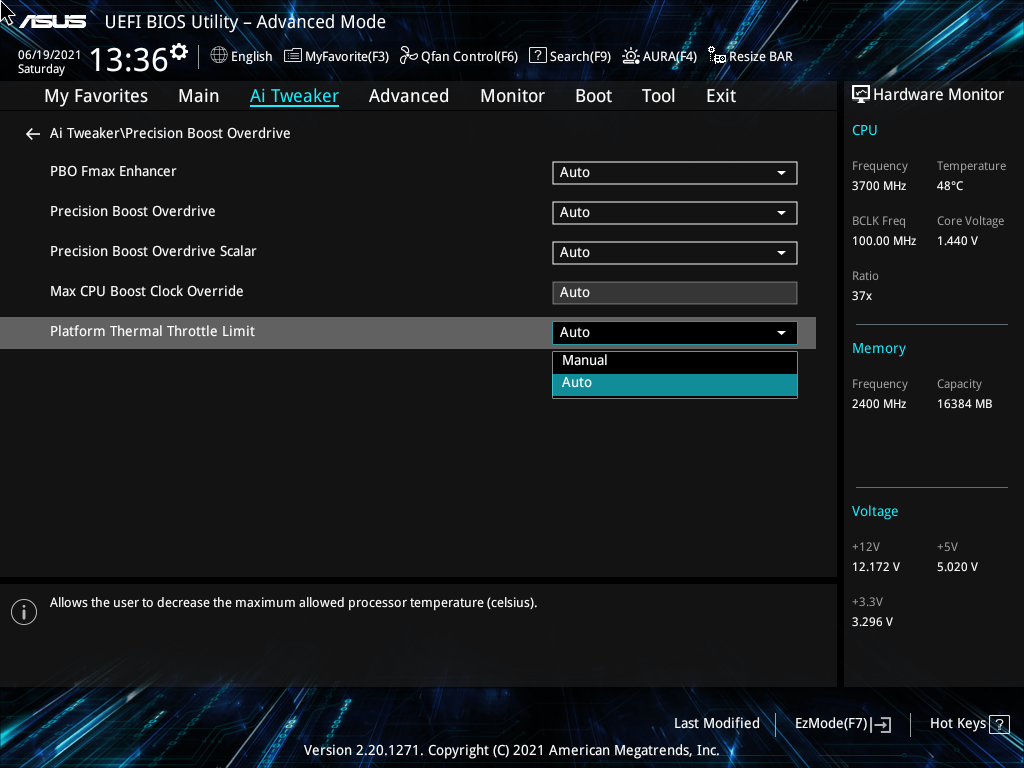Switch to the Boot tab
Screen dimensions: 1024x768
point(593,95)
